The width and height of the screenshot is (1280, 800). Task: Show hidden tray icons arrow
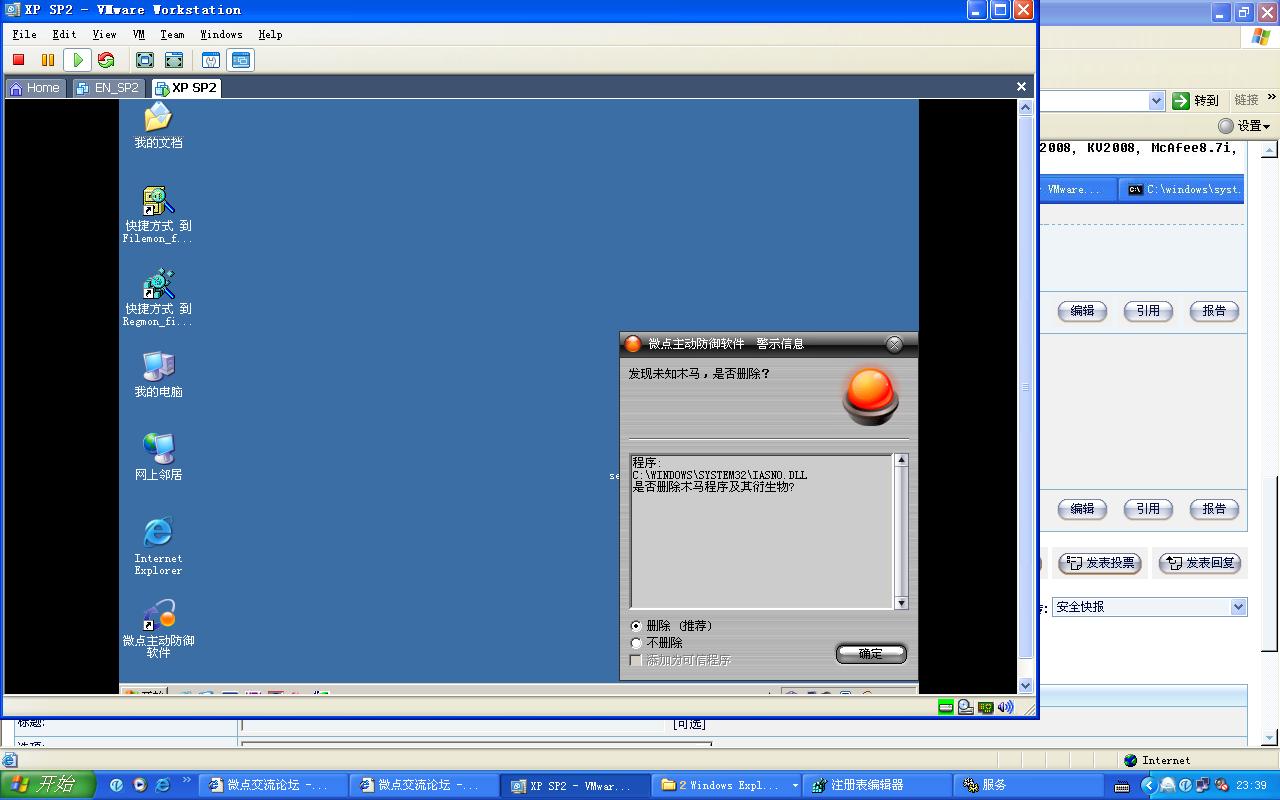tap(1148, 785)
